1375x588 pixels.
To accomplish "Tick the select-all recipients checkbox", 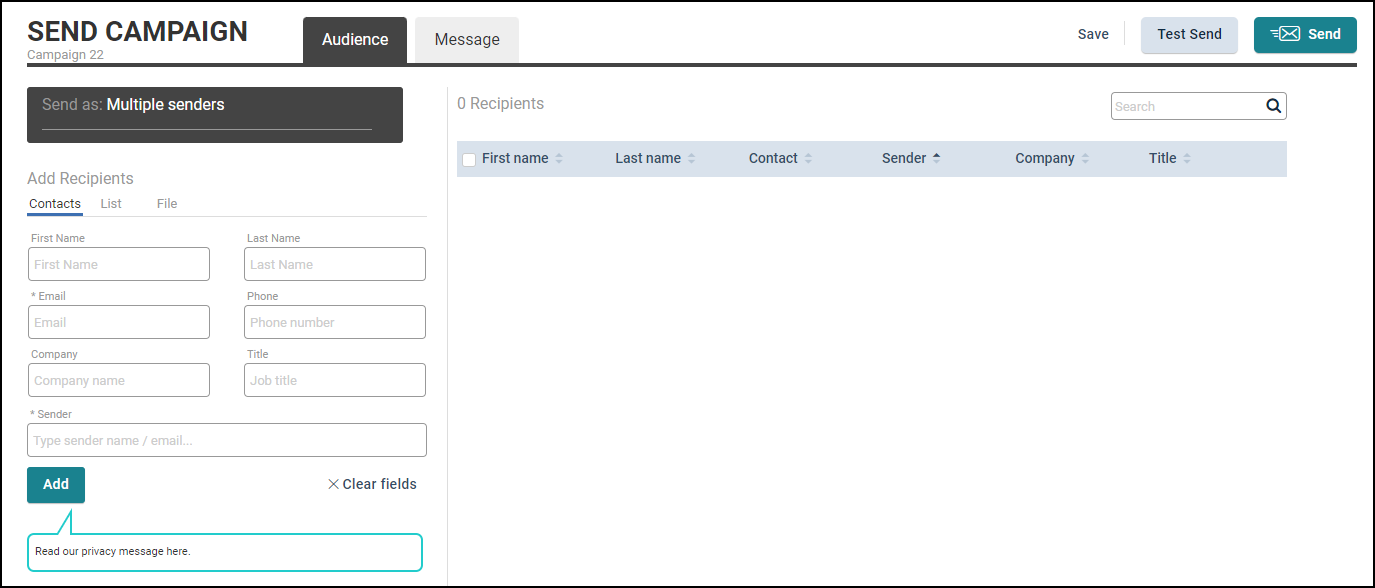I will [x=469, y=160].
